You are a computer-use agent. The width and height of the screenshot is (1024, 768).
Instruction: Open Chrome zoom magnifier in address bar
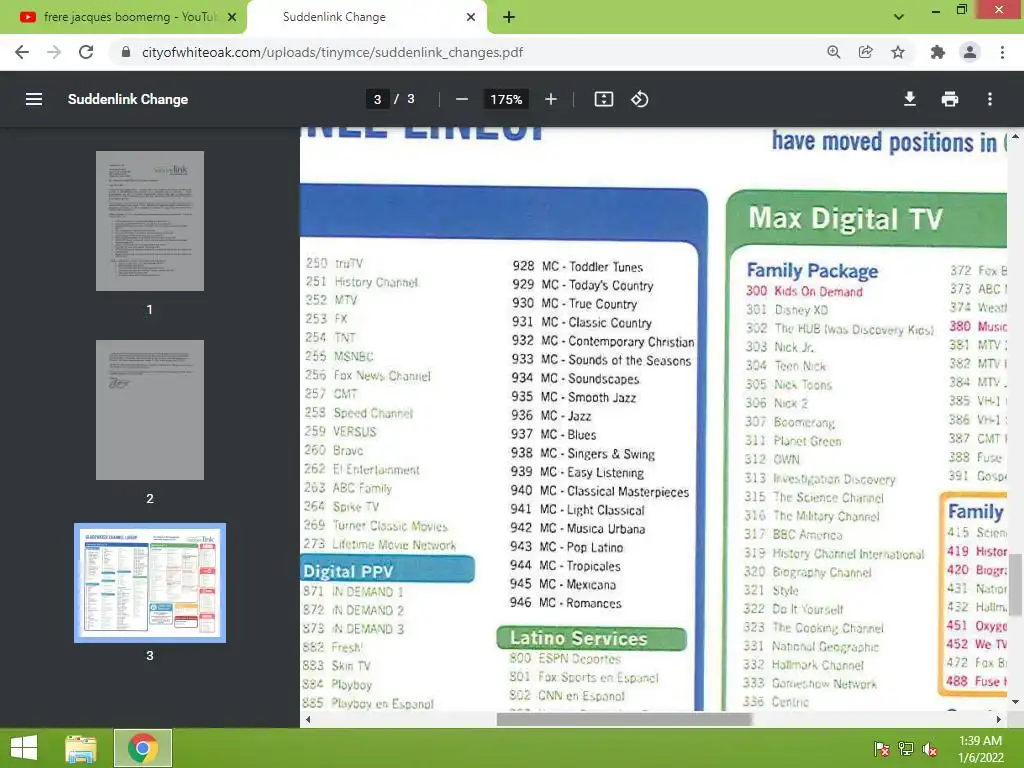tap(833, 52)
